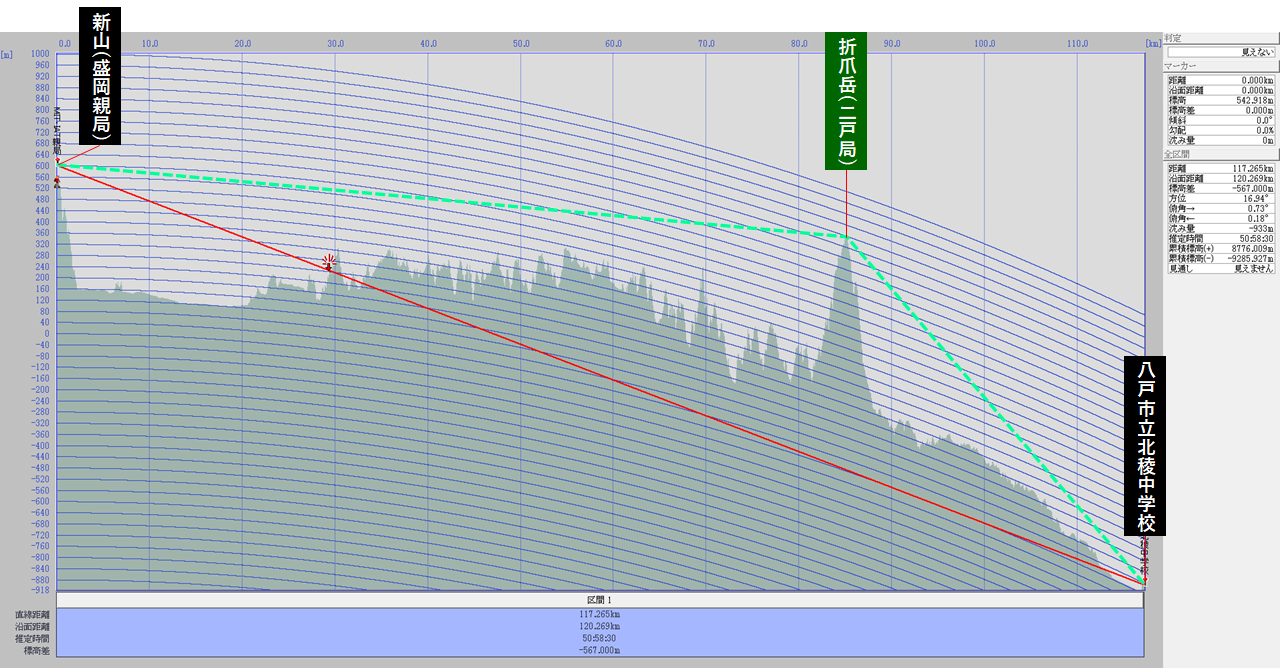Select the right-panel 推定時間 50:58:30 row

point(1221,238)
